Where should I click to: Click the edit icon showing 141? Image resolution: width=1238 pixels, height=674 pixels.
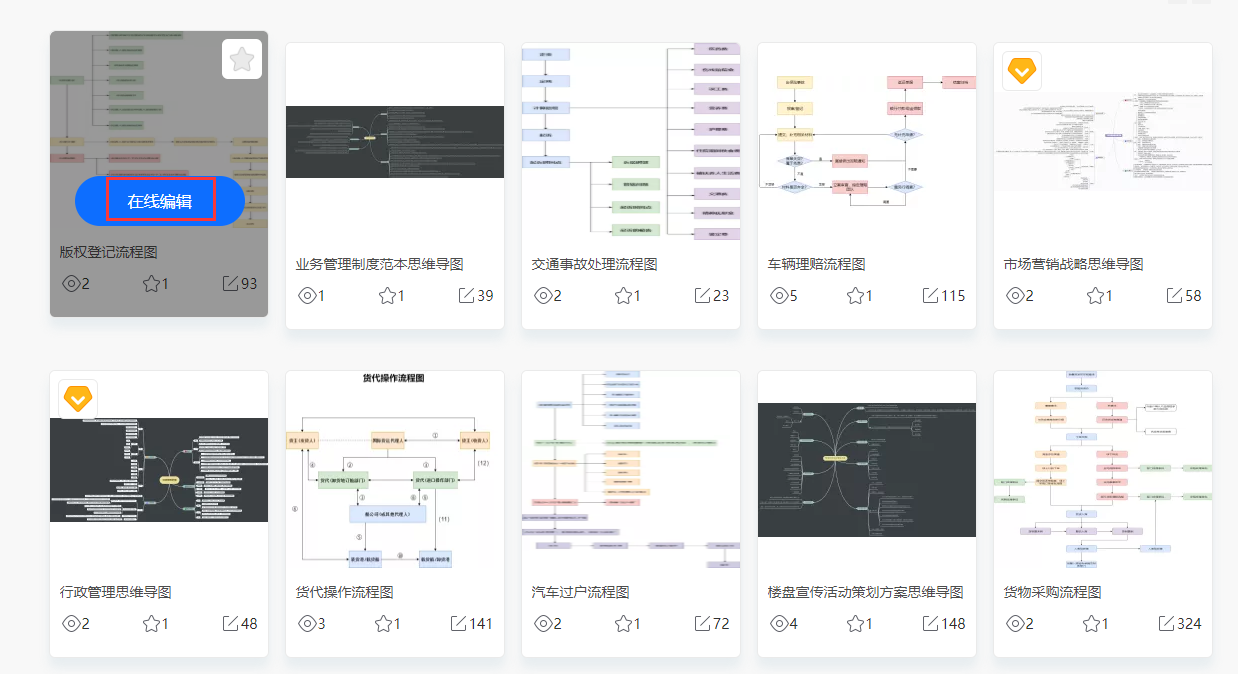pyautogui.click(x=458, y=623)
